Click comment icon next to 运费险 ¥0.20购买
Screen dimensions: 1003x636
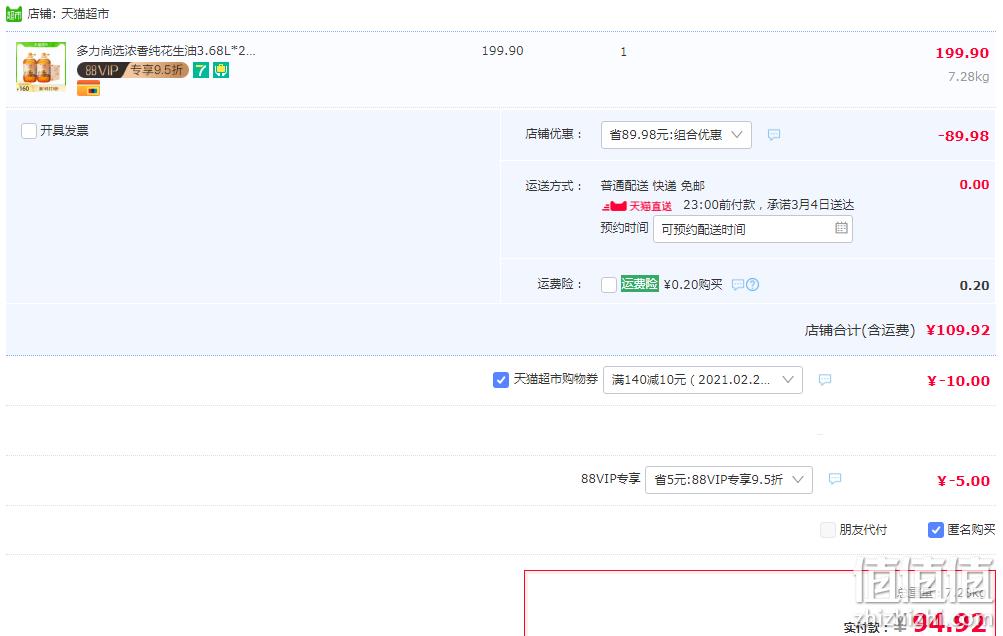pos(738,285)
